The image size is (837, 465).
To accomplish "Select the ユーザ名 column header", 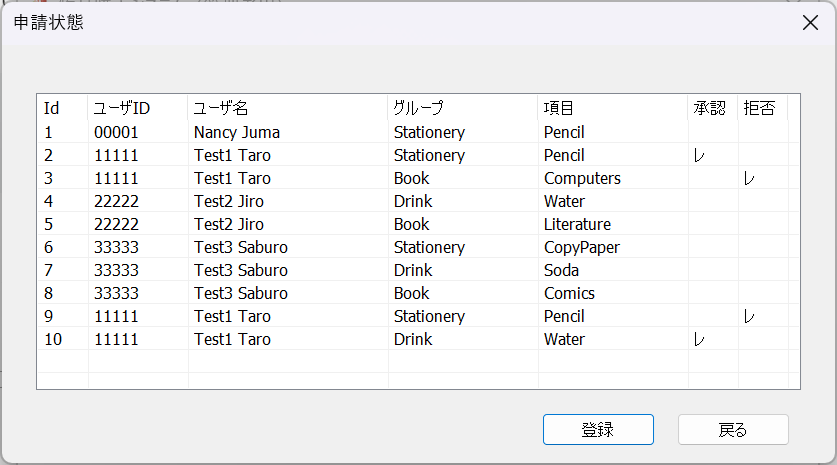I will (x=287, y=108).
